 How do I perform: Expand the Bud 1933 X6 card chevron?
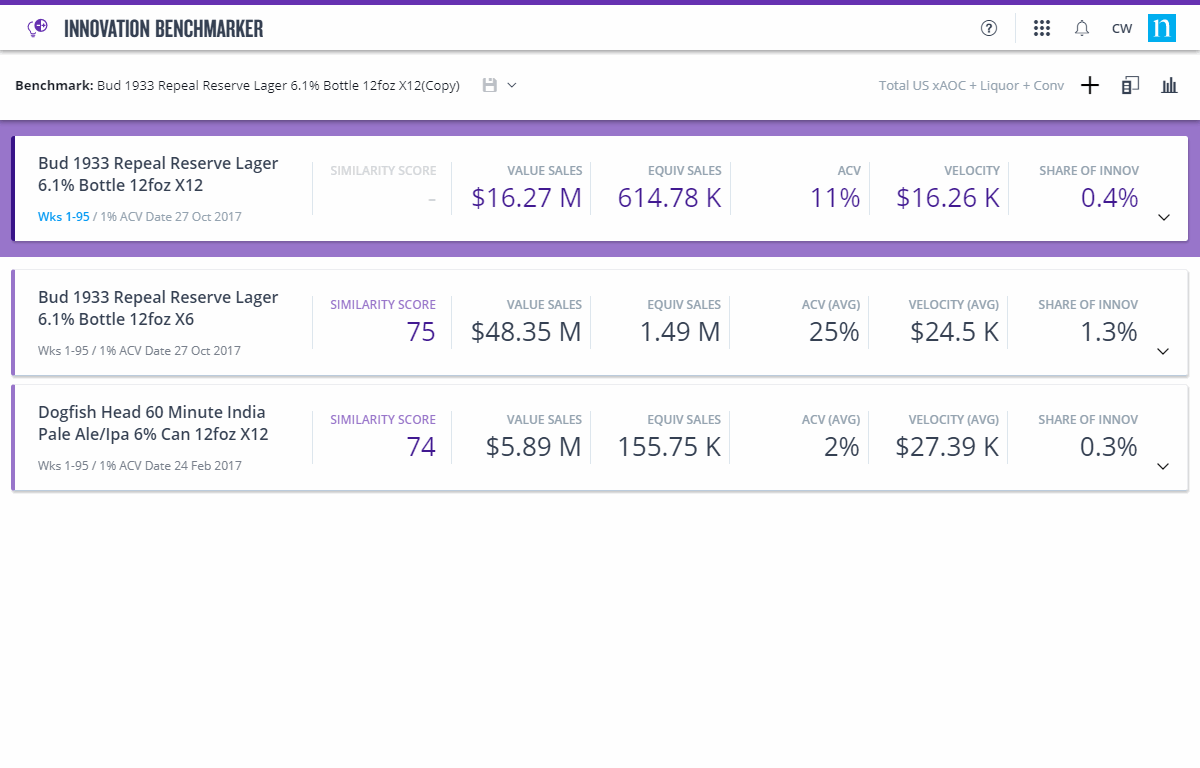click(1163, 351)
